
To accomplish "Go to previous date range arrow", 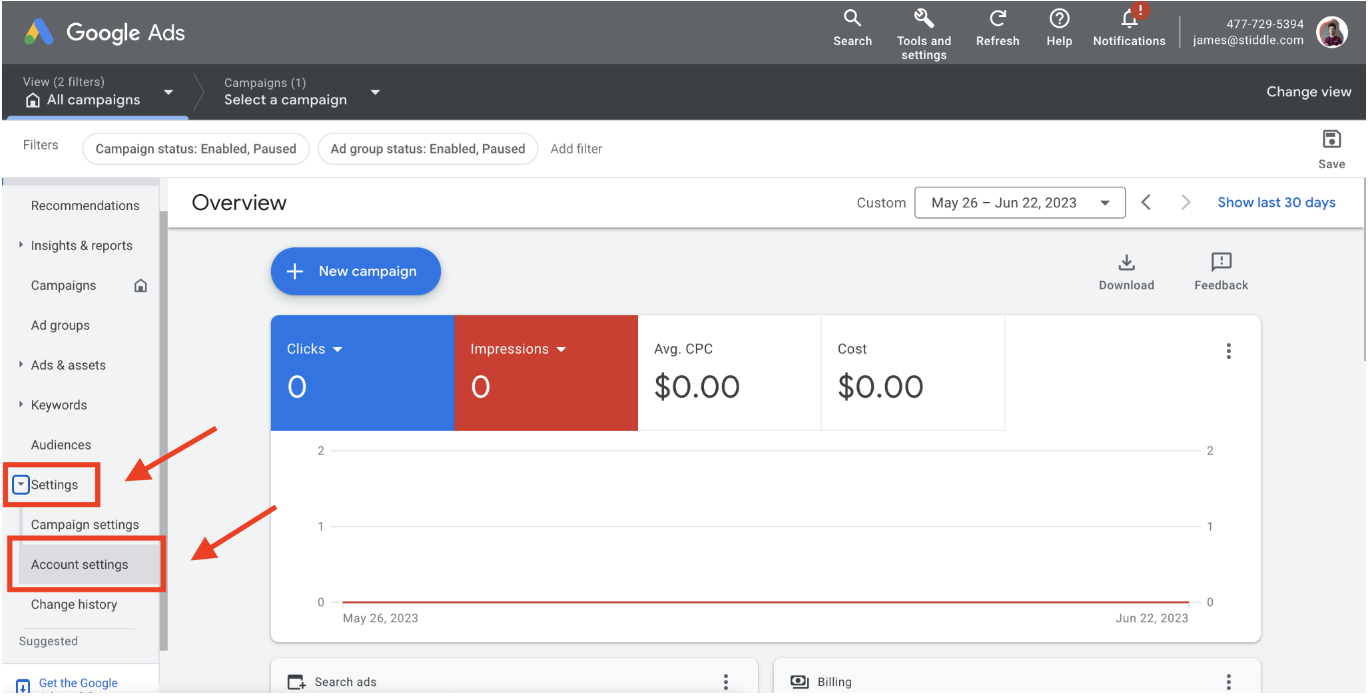I will tap(1146, 202).
